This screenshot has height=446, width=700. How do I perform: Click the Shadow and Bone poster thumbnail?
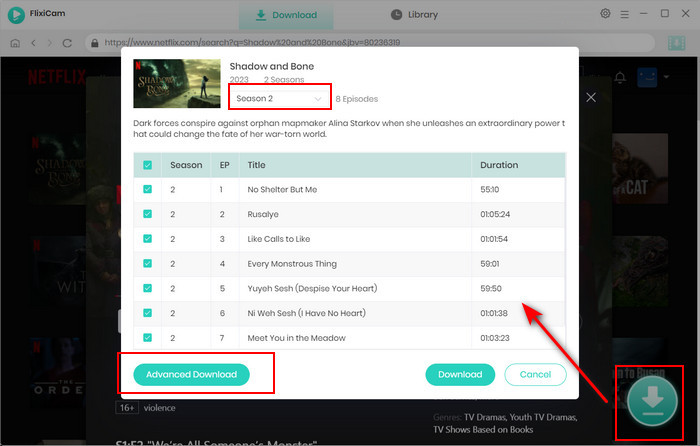click(177, 83)
